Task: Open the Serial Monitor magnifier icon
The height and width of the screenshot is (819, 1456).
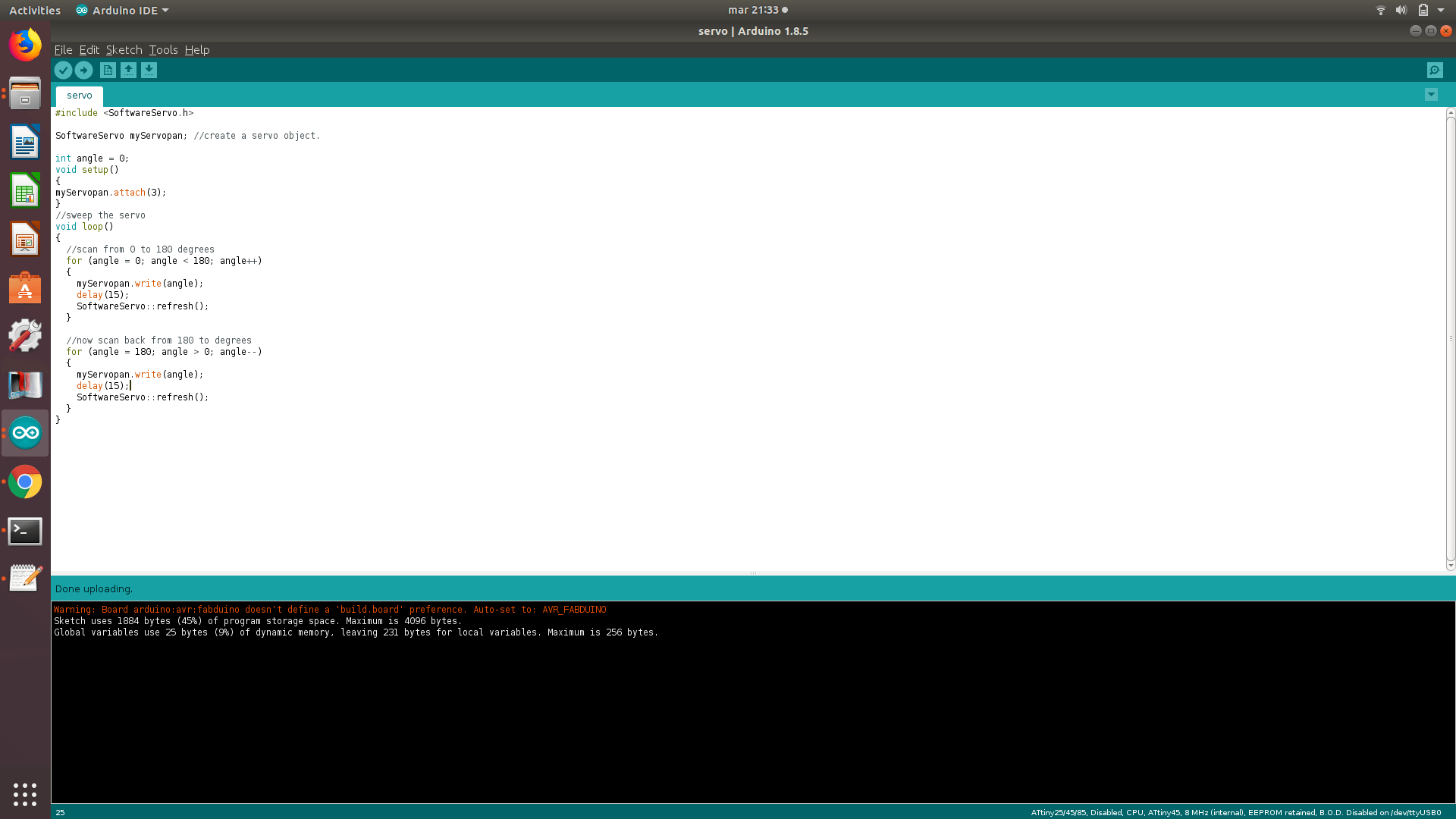Action: pyautogui.click(x=1434, y=71)
